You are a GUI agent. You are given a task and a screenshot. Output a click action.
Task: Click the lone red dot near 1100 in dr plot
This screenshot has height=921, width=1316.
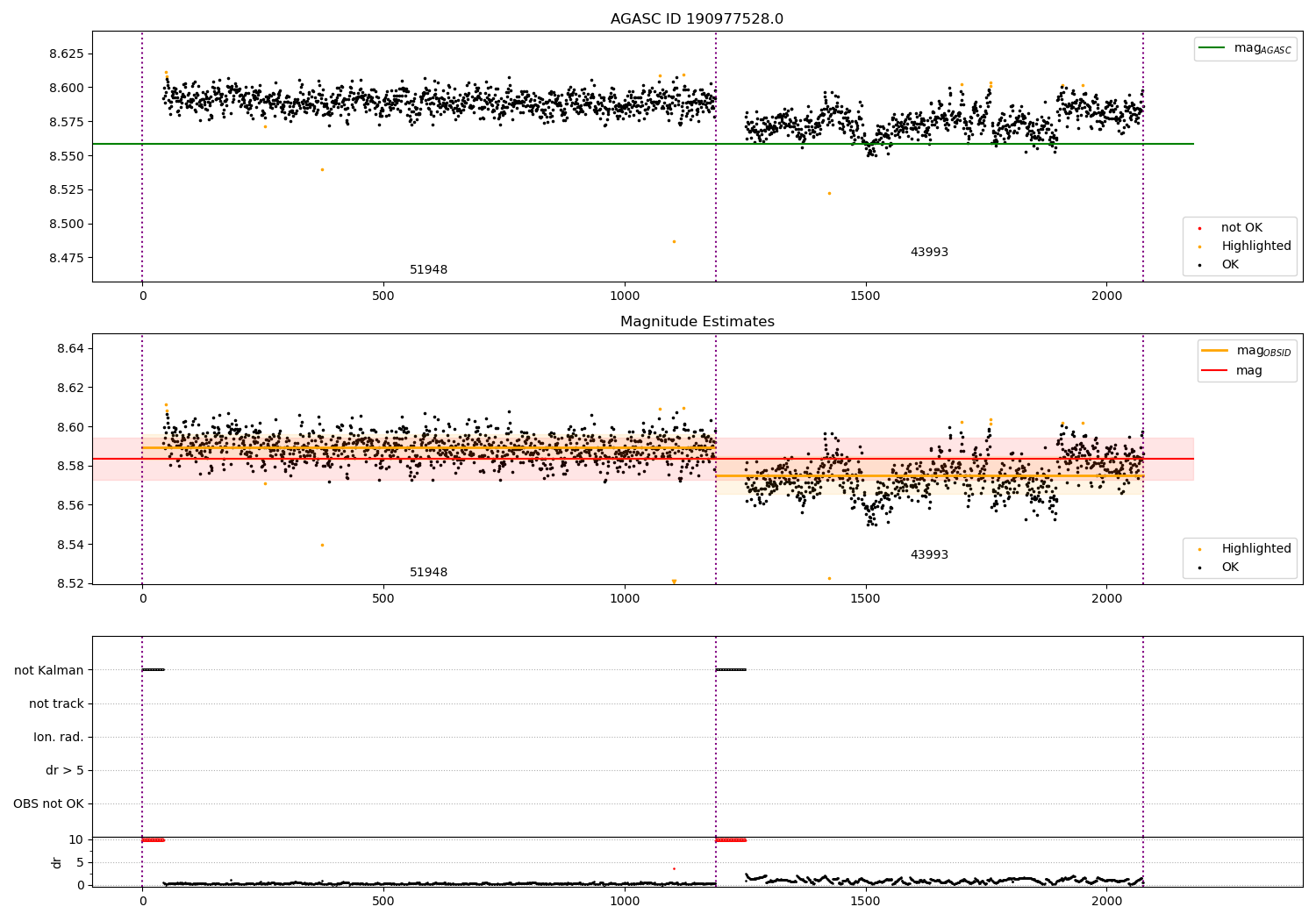pyautogui.click(x=674, y=868)
